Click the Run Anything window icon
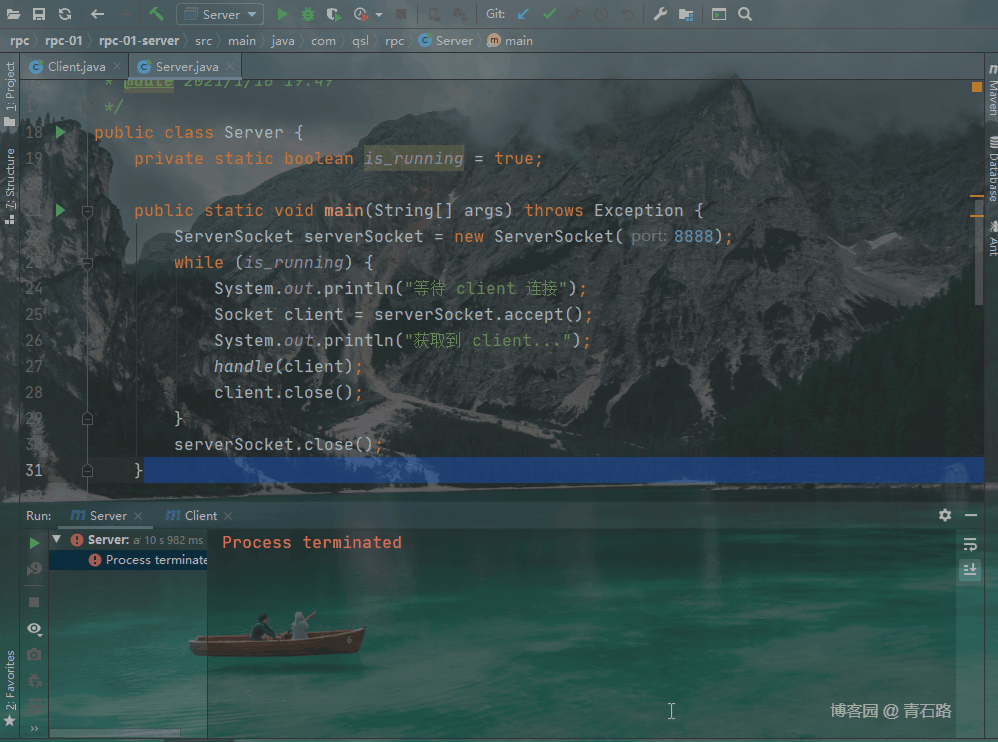This screenshot has height=742, width=998. click(x=719, y=14)
